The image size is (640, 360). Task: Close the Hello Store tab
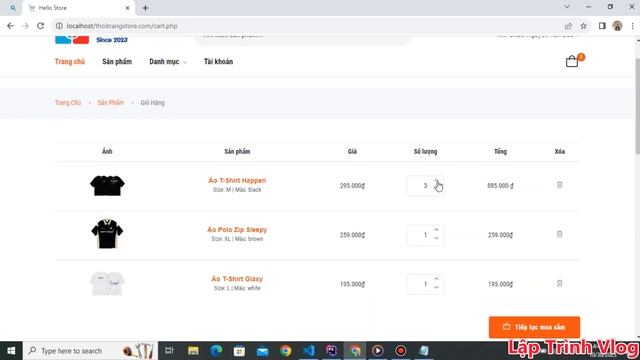(127, 8)
